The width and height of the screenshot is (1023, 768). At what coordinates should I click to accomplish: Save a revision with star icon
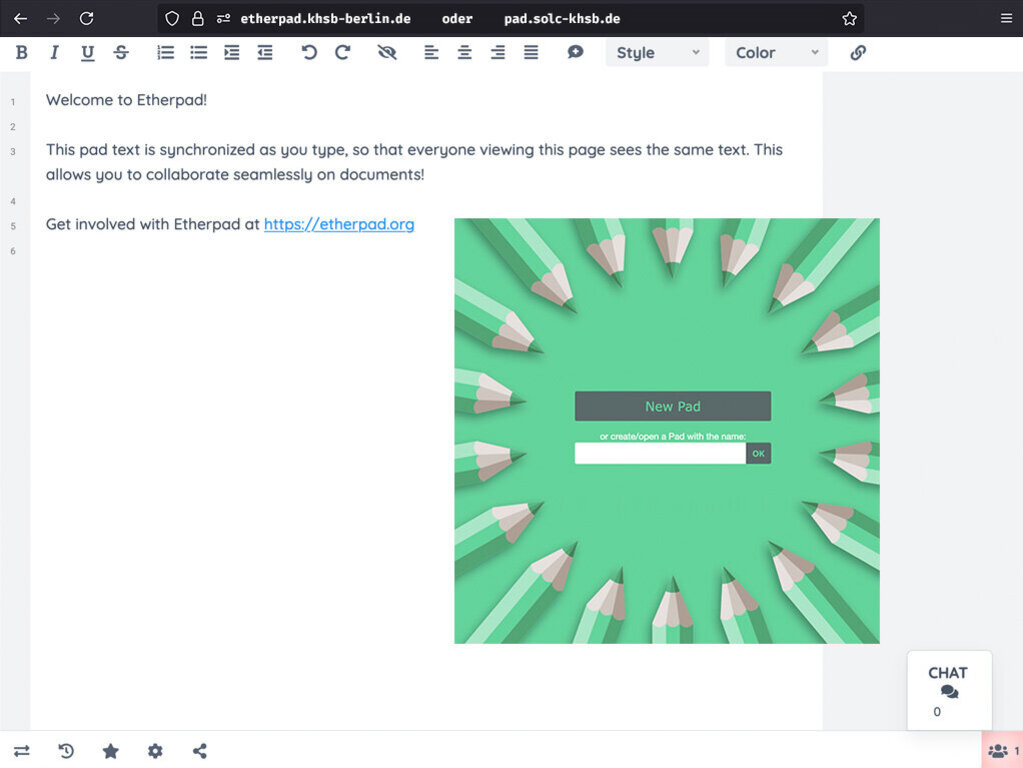111,751
